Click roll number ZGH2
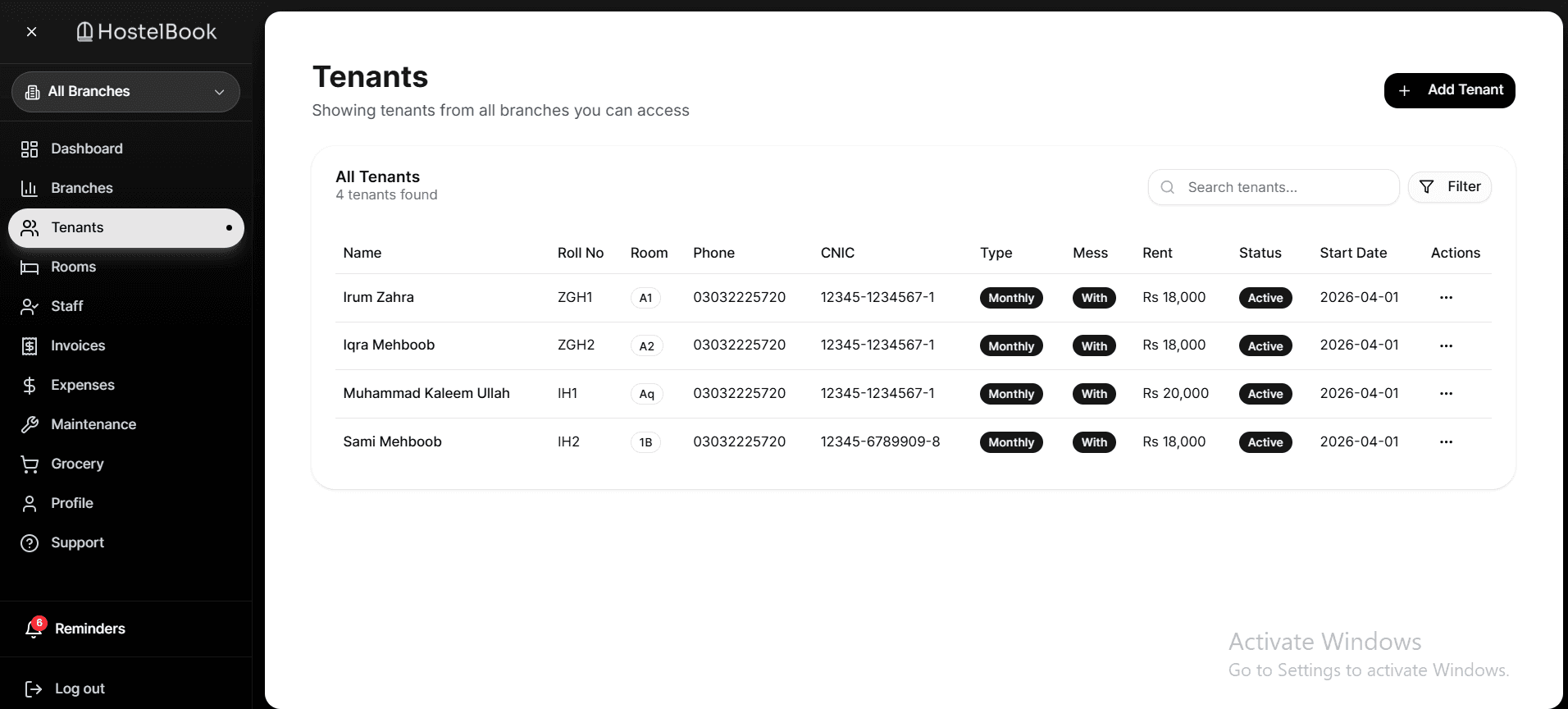This screenshot has height=709, width=1568. click(x=577, y=345)
